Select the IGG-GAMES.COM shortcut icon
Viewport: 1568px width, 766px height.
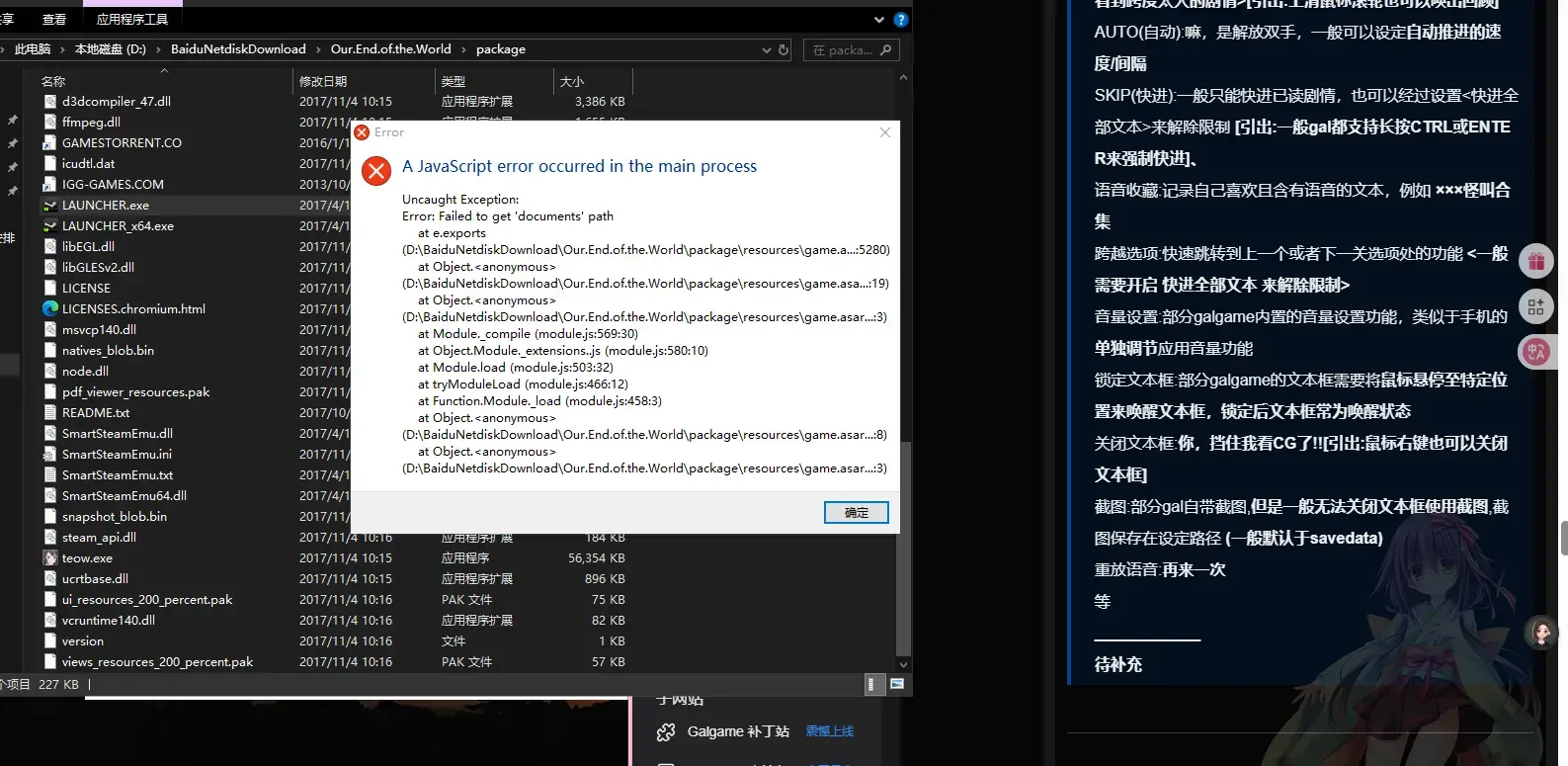coord(49,184)
